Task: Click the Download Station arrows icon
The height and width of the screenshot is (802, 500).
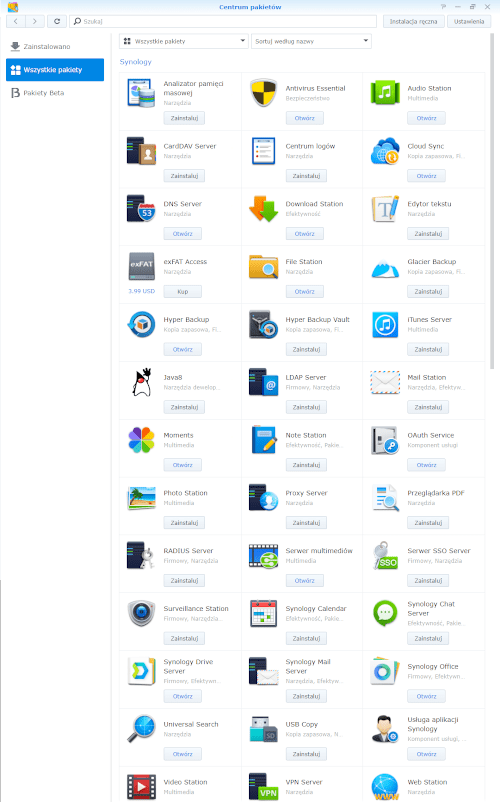Action: (263, 208)
